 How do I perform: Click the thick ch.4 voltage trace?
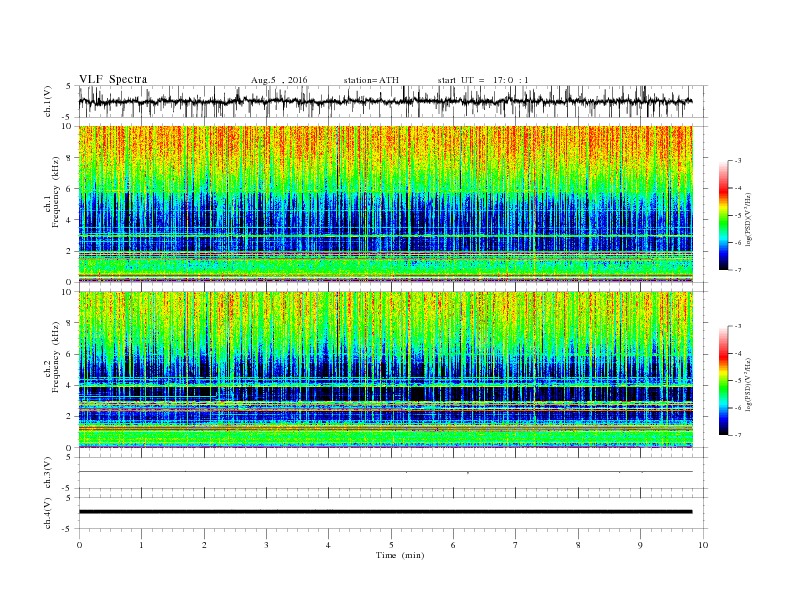(x=385, y=512)
